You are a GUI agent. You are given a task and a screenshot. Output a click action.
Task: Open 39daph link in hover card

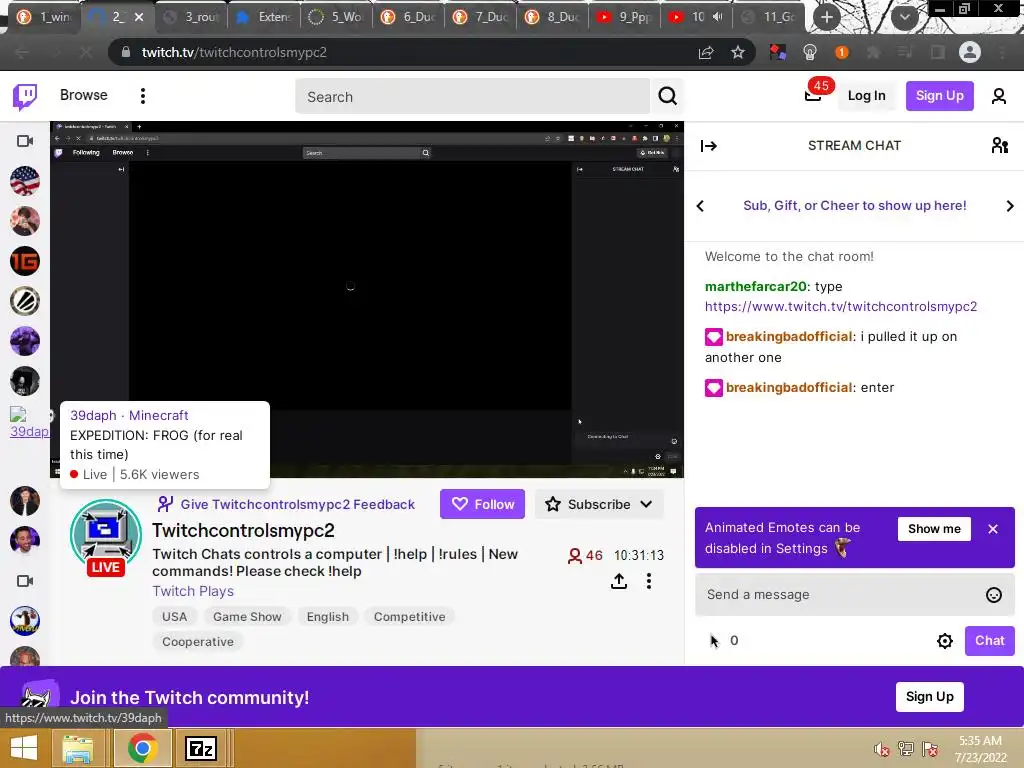(x=93, y=415)
